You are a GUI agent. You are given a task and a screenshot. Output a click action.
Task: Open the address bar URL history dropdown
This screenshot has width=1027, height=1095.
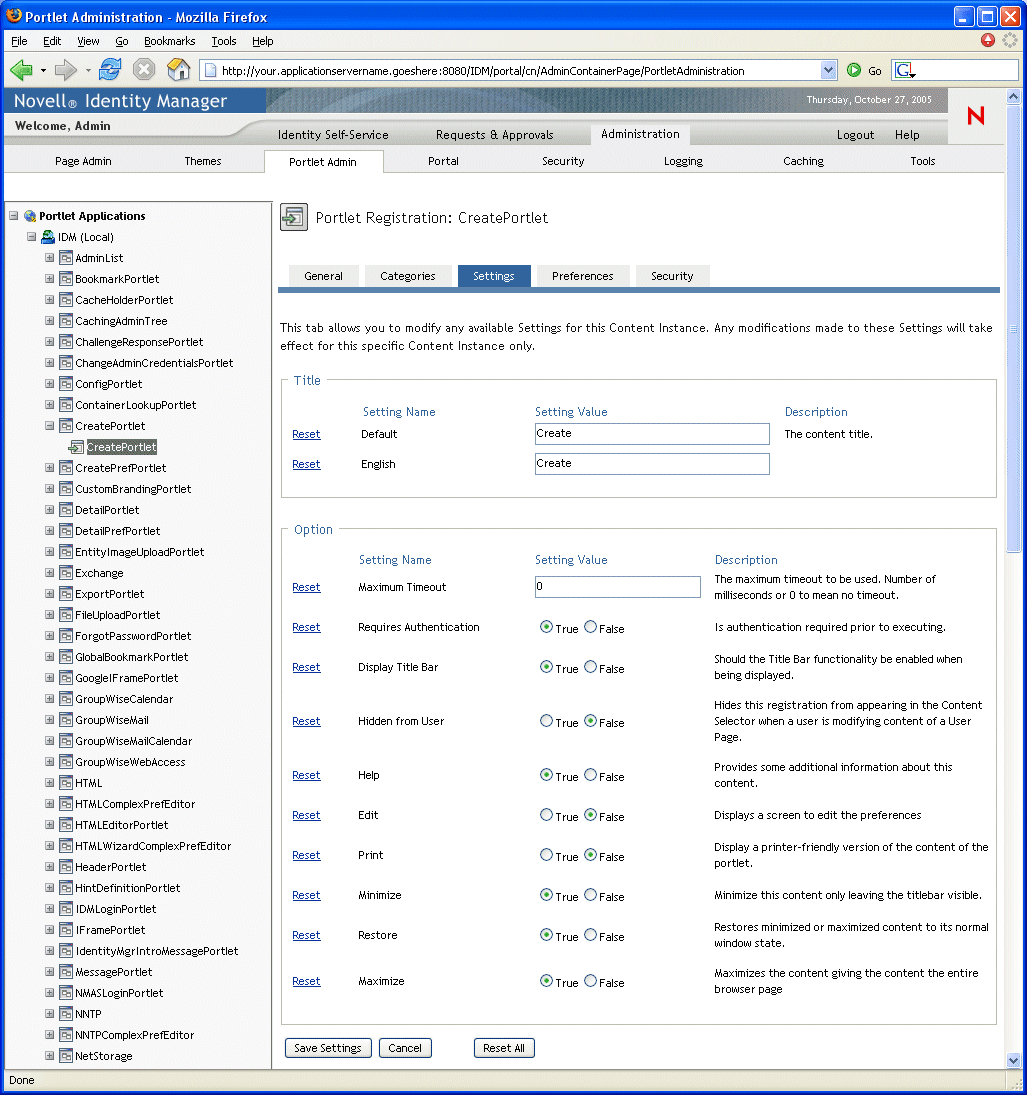pos(828,70)
